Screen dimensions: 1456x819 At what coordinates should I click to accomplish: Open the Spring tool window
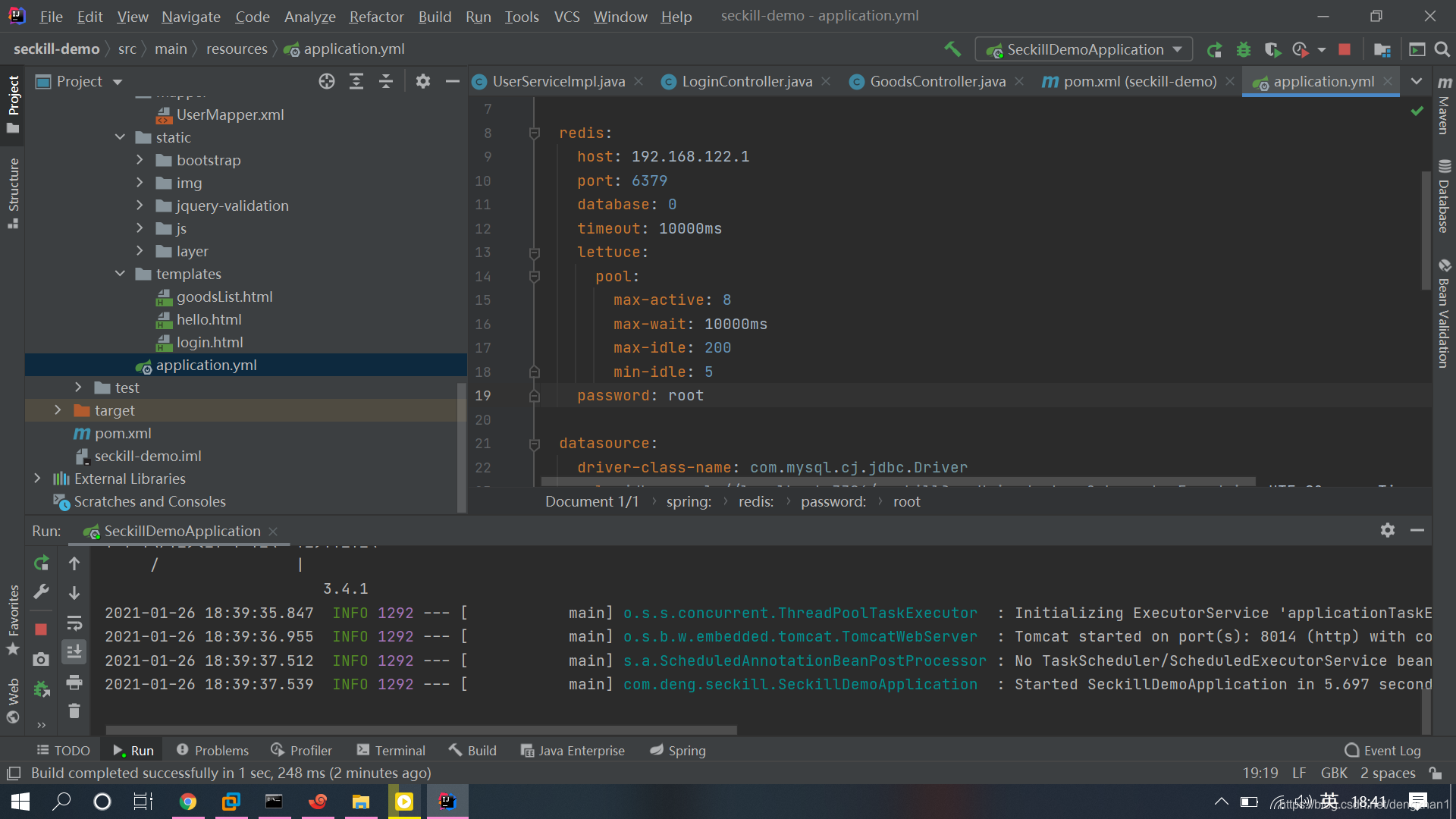pyautogui.click(x=677, y=750)
